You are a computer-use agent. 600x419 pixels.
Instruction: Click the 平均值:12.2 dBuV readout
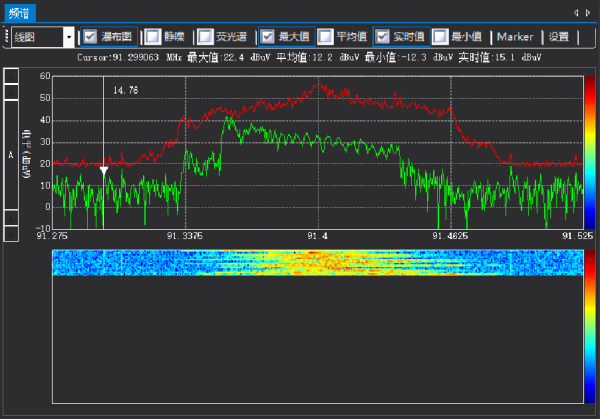[x=318, y=58]
